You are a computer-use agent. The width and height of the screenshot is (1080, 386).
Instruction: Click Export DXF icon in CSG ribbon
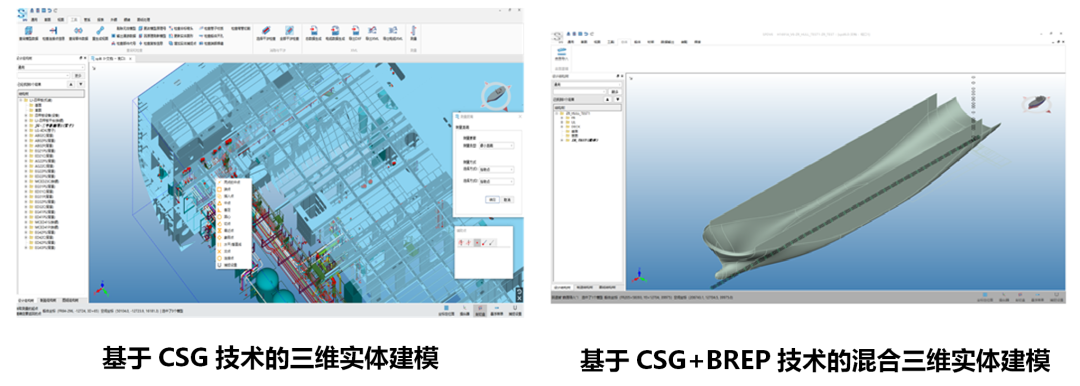[x=355, y=32]
